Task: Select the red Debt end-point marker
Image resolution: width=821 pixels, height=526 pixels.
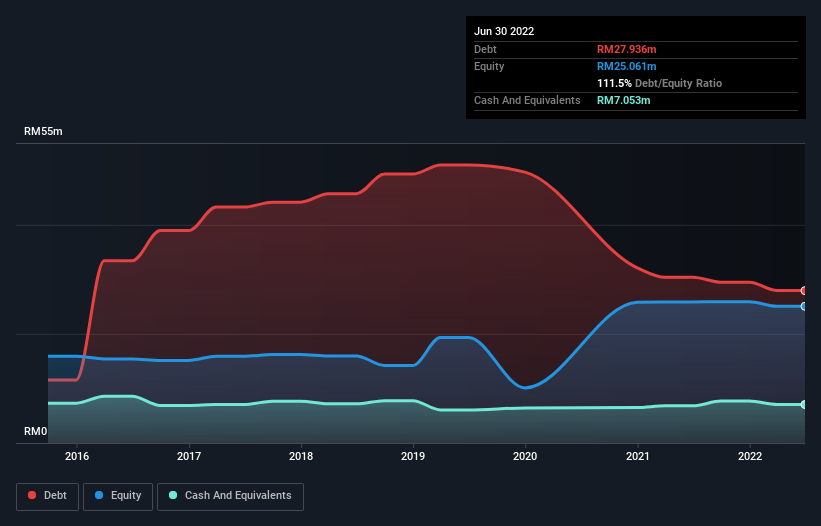Action: (x=804, y=290)
